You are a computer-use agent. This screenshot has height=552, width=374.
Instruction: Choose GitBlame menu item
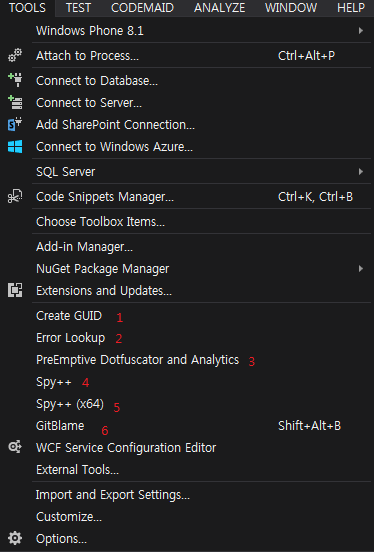(x=60, y=426)
